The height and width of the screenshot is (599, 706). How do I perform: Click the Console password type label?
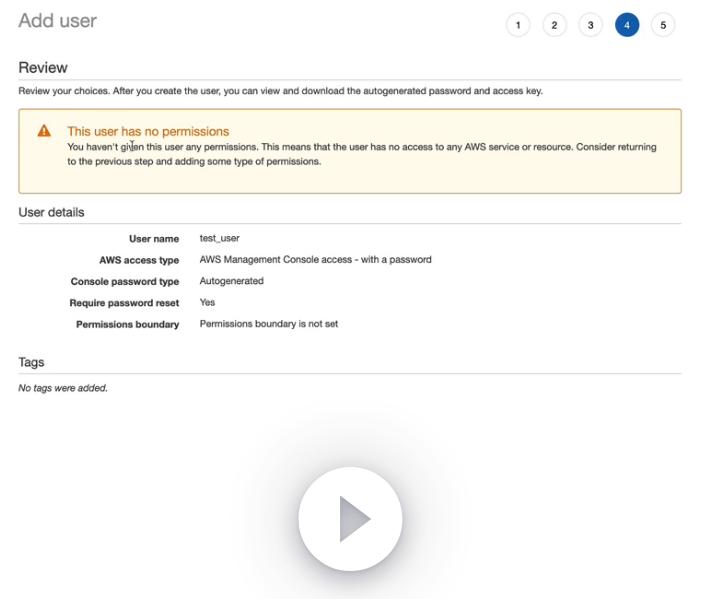tap(124, 281)
